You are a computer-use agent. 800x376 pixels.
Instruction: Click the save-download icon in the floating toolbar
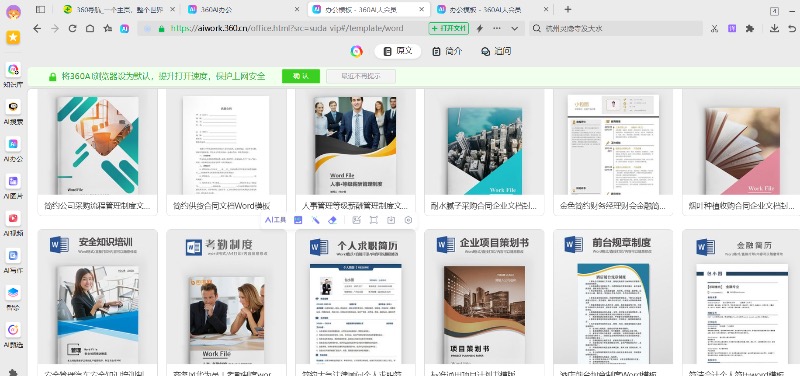pos(391,220)
